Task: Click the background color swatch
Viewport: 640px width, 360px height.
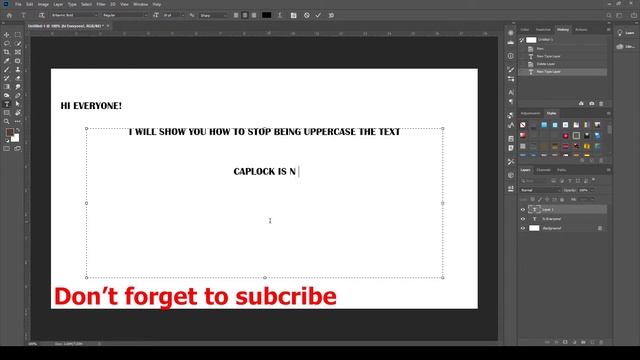Action: coord(16,139)
